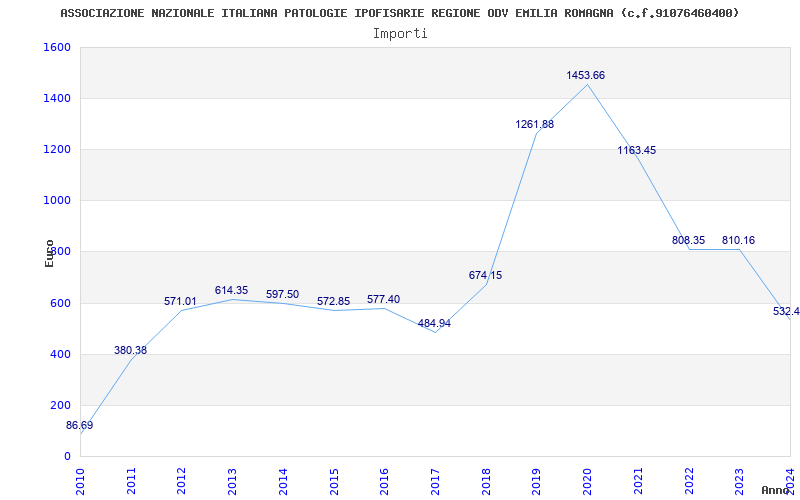Click the 2021 x-axis year label
Image resolution: width=800 pixels, height=500 pixels.
pos(638,481)
